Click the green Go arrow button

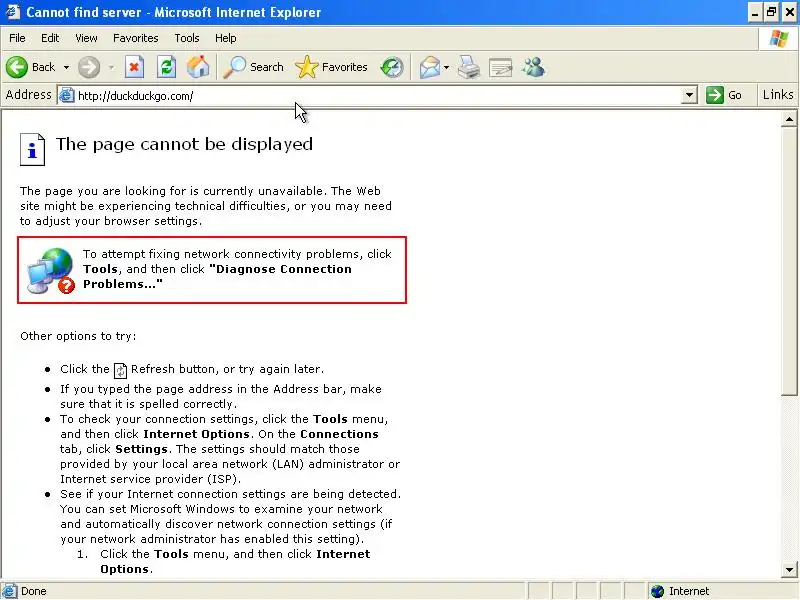[715, 95]
